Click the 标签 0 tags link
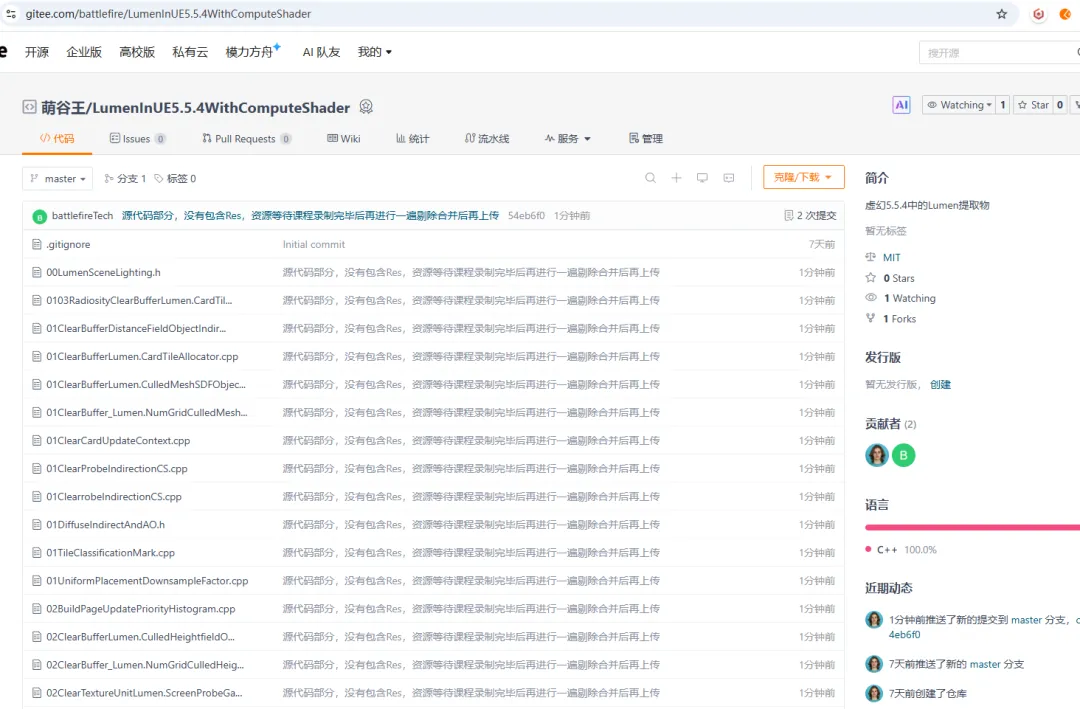Image resolution: width=1080 pixels, height=709 pixels. (175, 178)
